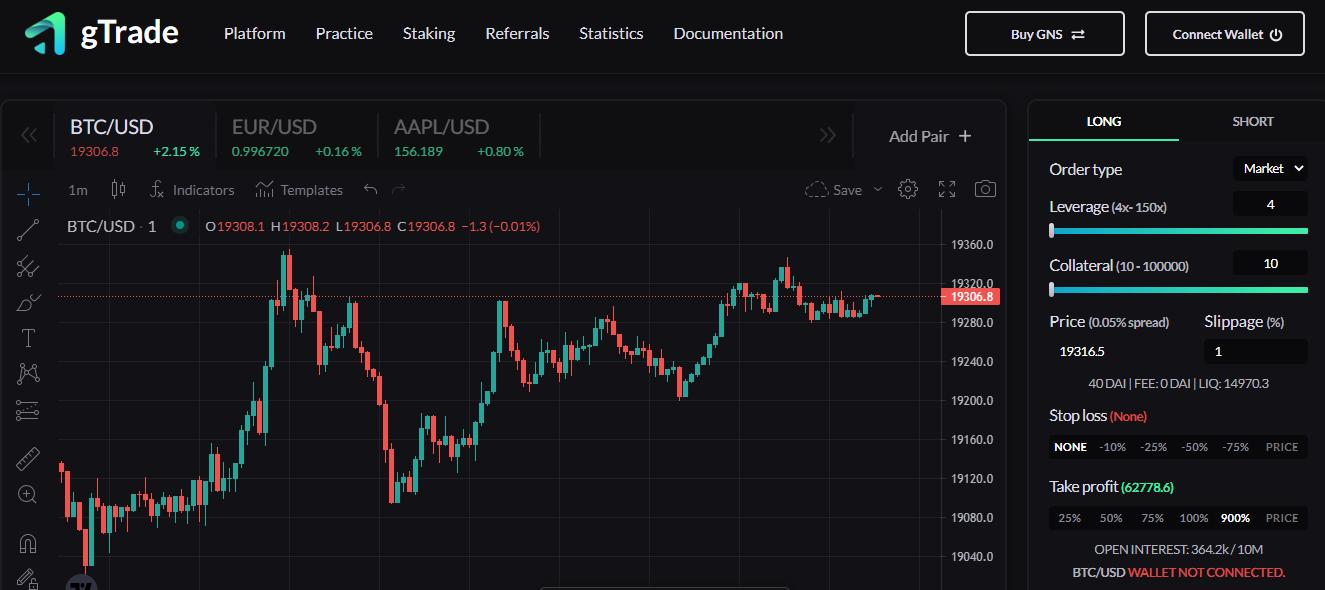This screenshot has height=590, width=1325.
Task: Choose the -25% stop loss option
Action: [x=1154, y=447]
